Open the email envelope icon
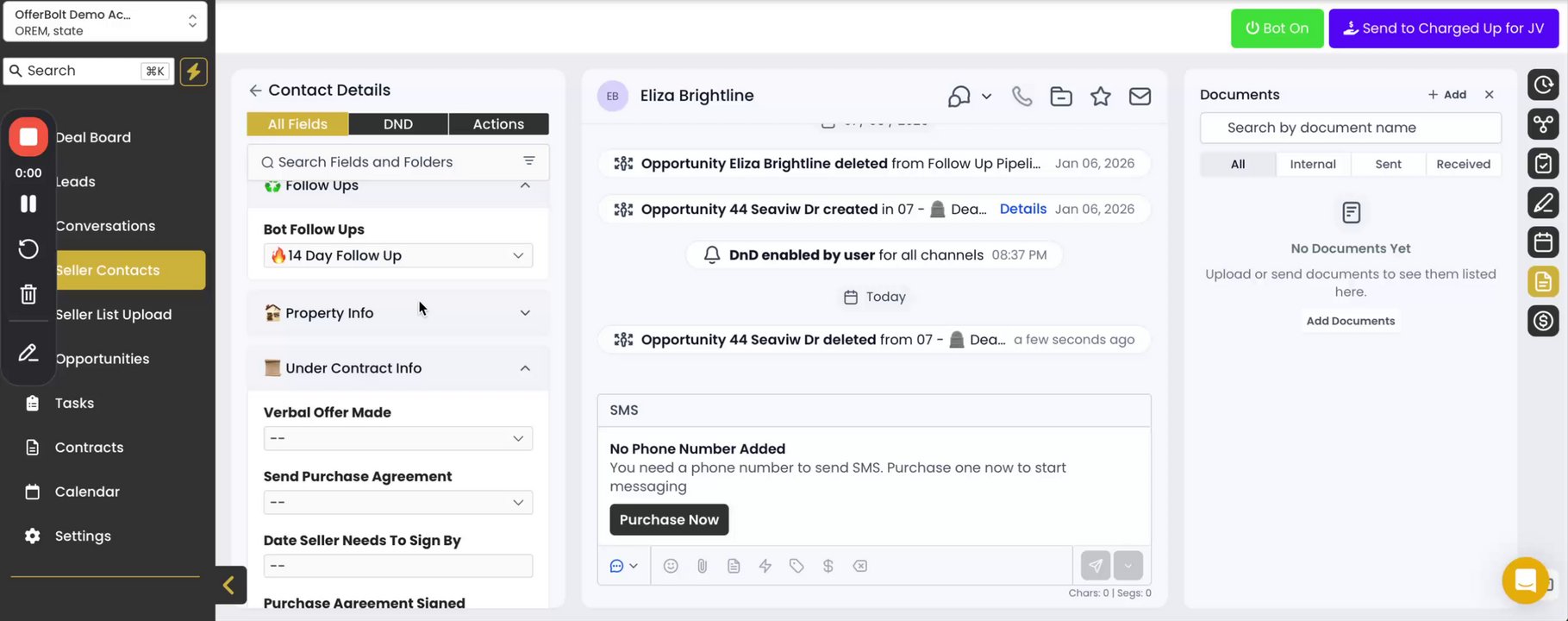Image resolution: width=1568 pixels, height=621 pixels. tap(1140, 97)
